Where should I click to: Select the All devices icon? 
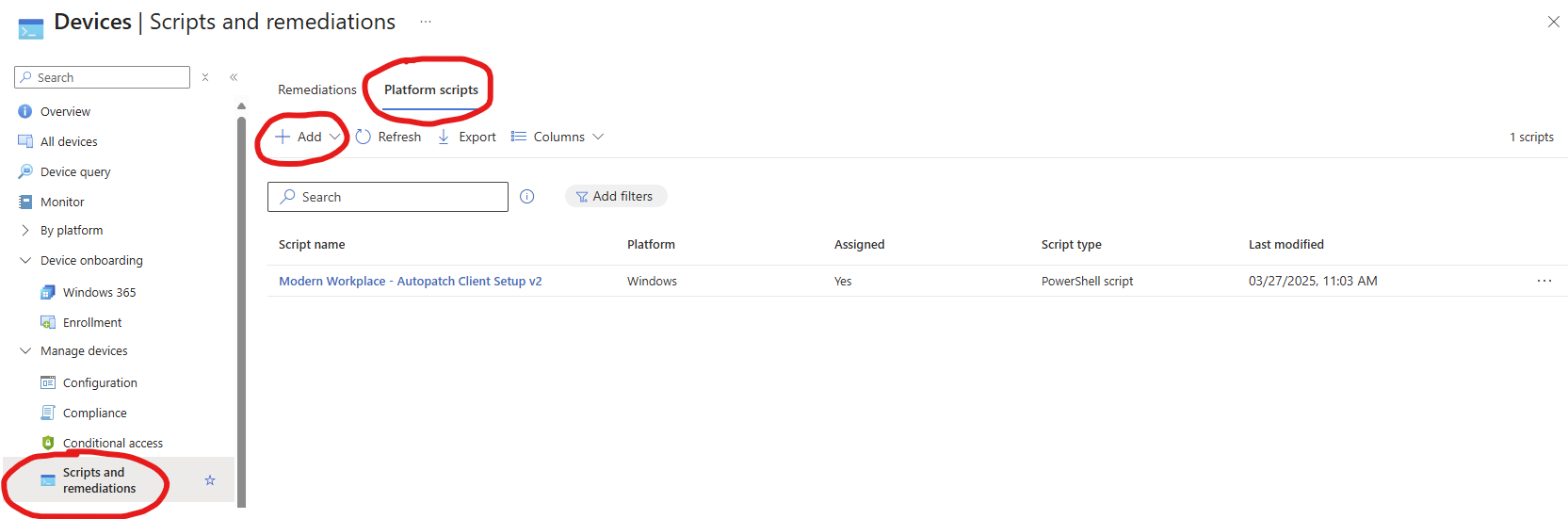click(x=25, y=141)
